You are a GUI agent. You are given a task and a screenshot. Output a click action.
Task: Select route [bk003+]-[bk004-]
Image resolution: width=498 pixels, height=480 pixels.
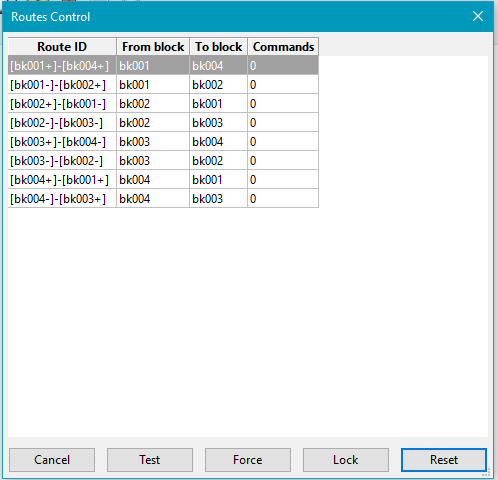coord(163,142)
